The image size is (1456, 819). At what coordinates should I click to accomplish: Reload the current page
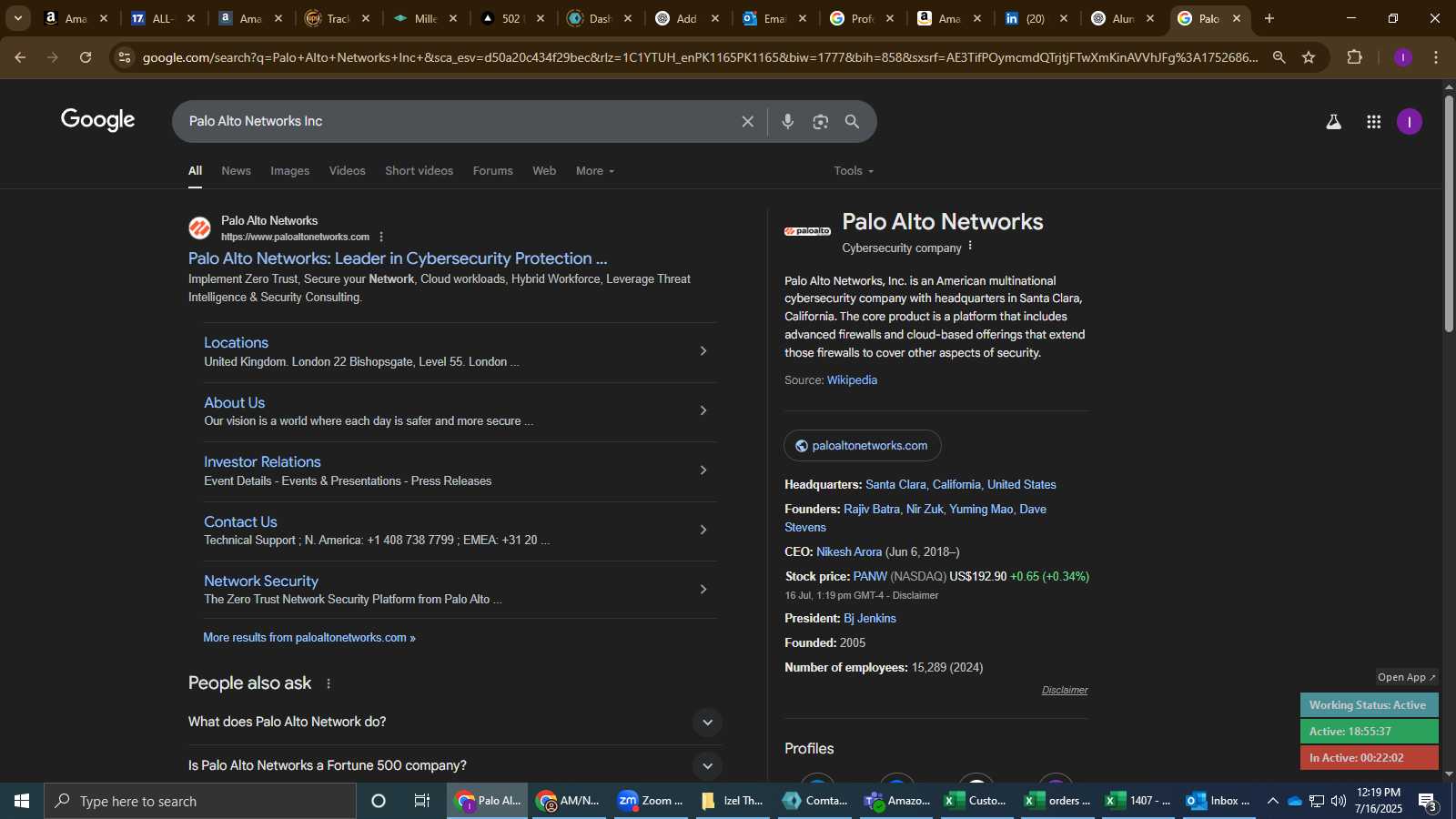(86, 57)
